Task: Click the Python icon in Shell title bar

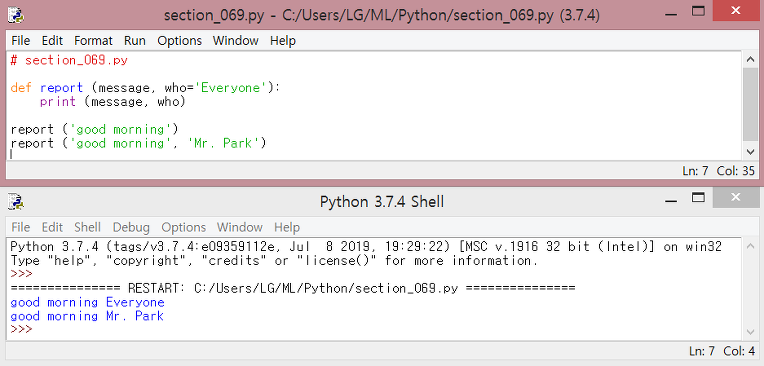Action: pyautogui.click(x=16, y=201)
